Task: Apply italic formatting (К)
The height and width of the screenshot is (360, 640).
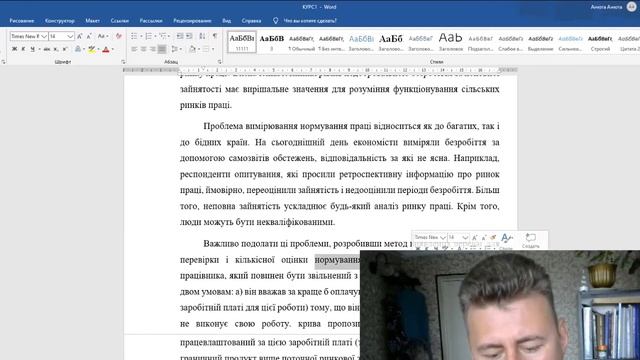Action: [x=23, y=49]
